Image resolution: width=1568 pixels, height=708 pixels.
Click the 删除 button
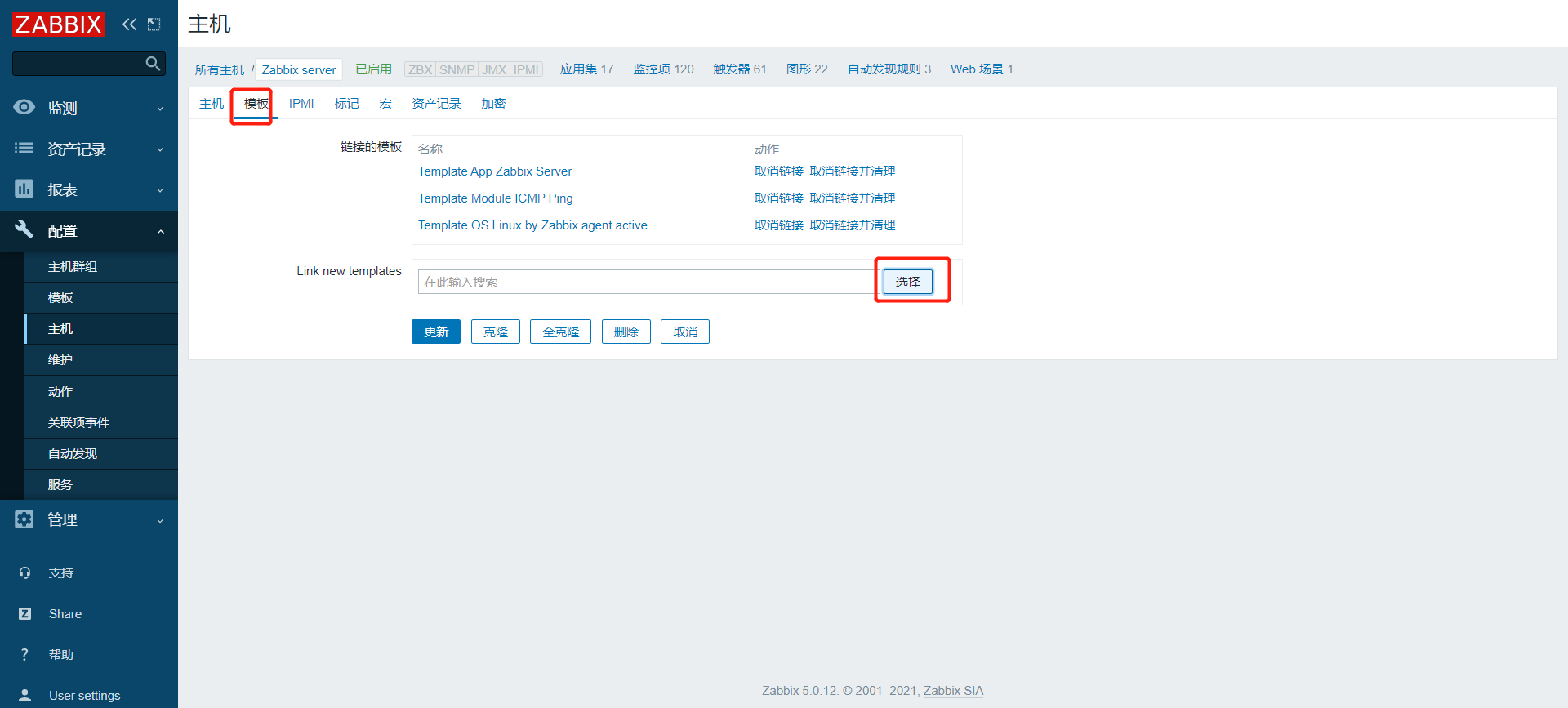coord(626,332)
